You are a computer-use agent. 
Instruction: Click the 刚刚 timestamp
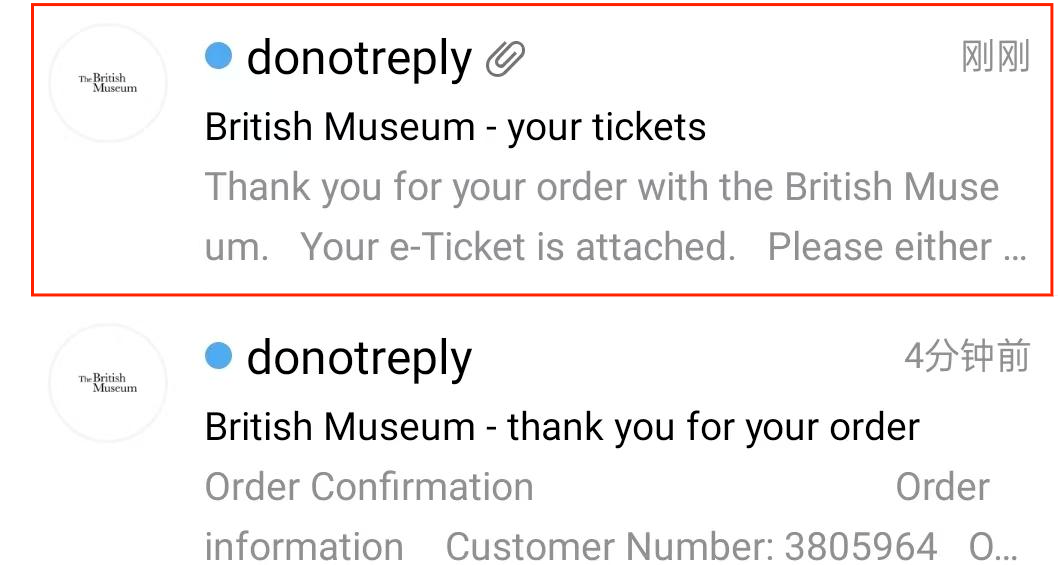tap(995, 57)
